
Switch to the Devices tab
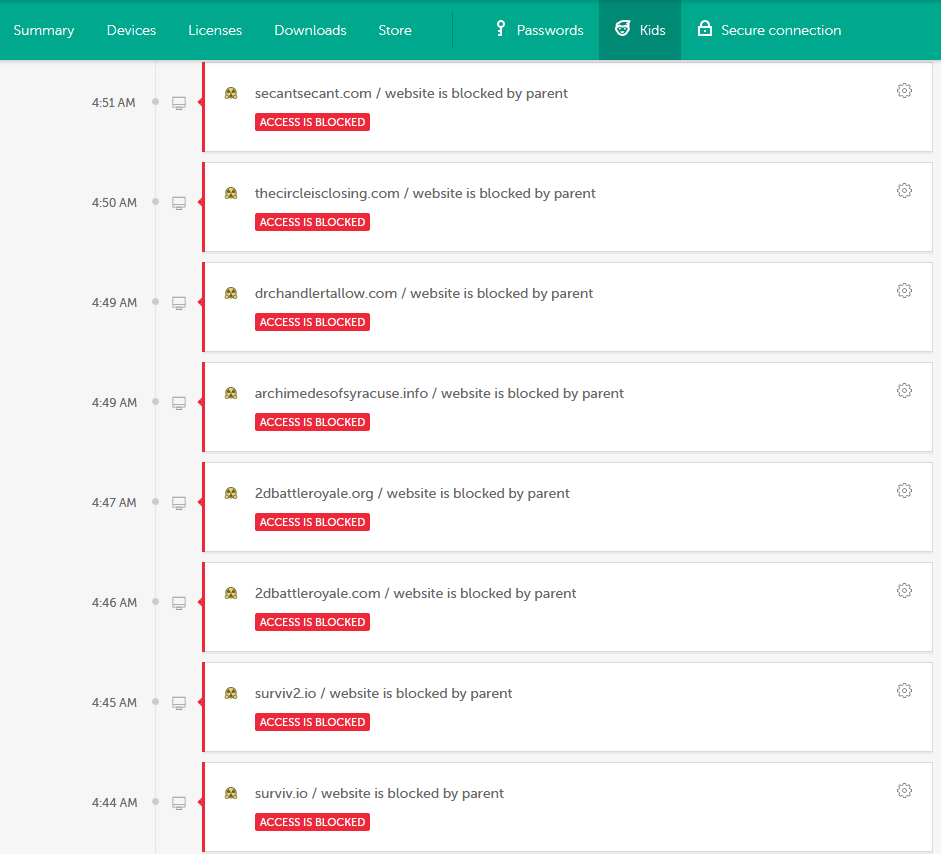[x=131, y=30]
